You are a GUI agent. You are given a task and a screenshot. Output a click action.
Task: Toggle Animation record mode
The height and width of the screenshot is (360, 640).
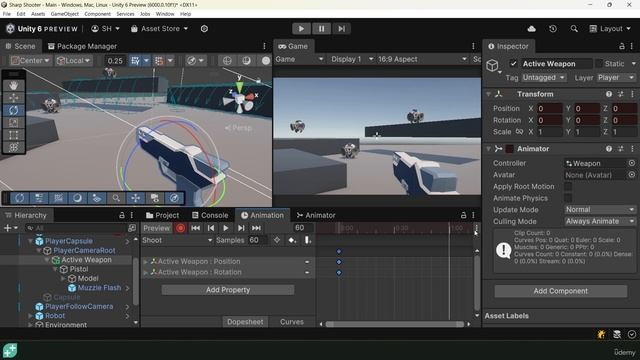tap(180, 228)
